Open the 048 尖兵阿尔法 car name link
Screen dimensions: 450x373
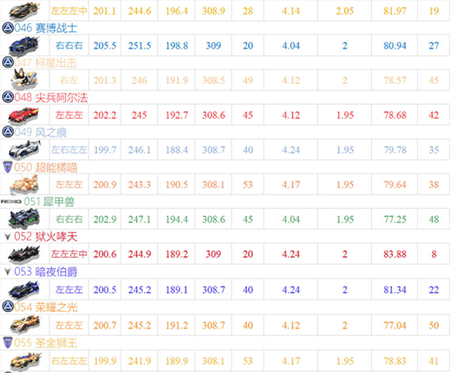pos(51,97)
